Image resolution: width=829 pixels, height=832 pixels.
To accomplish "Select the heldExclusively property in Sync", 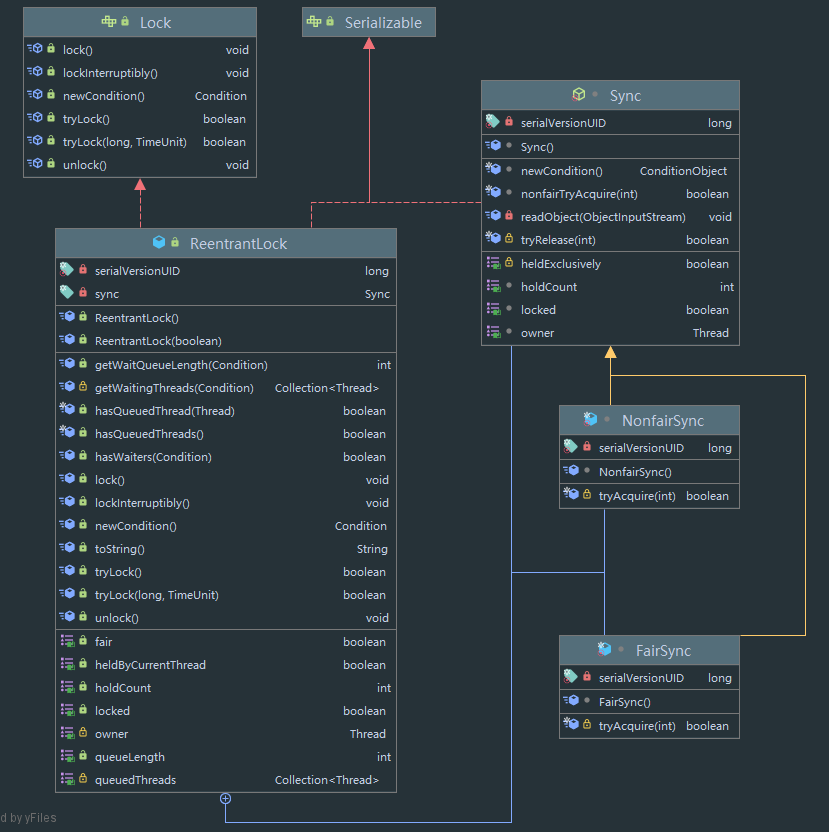I will point(561,264).
